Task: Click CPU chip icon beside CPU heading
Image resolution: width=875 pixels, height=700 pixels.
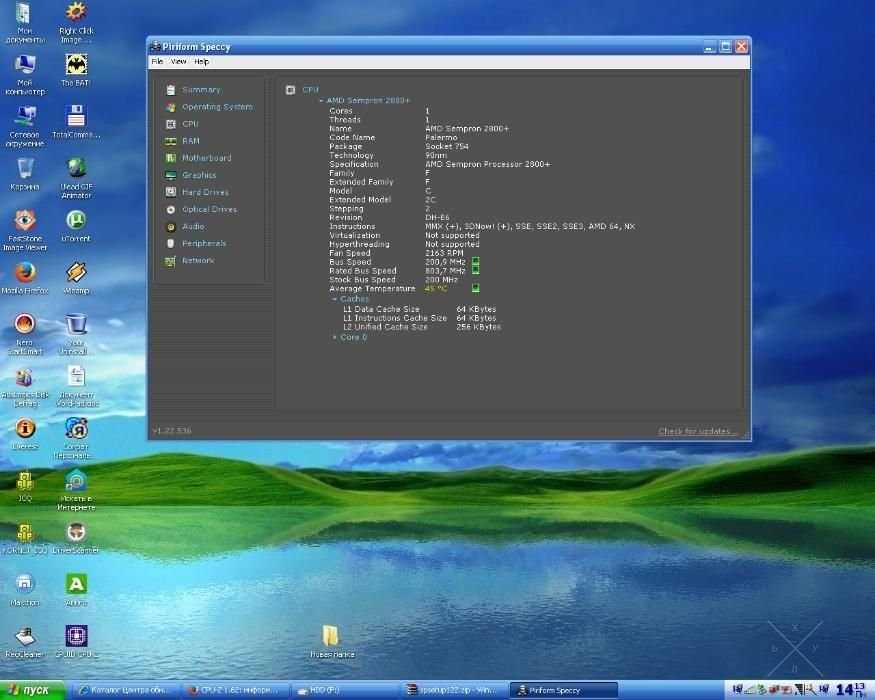Action: pyautogui.click(x=290, y=90)
